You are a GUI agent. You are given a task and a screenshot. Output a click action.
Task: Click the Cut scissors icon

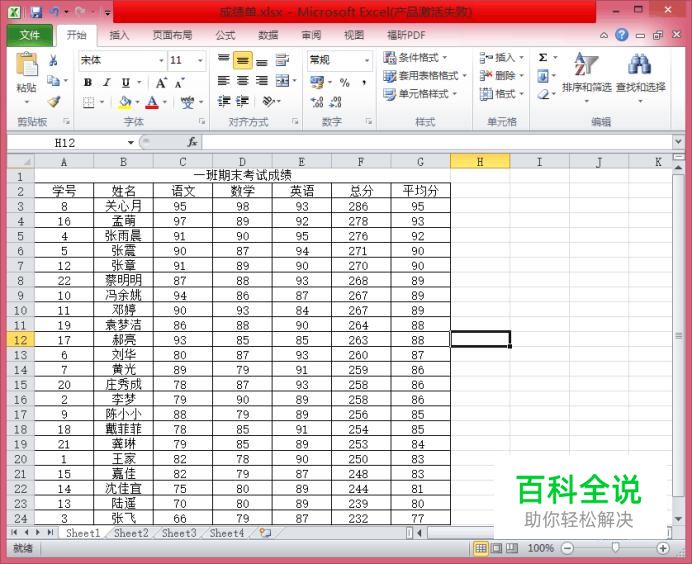[53, 60]
